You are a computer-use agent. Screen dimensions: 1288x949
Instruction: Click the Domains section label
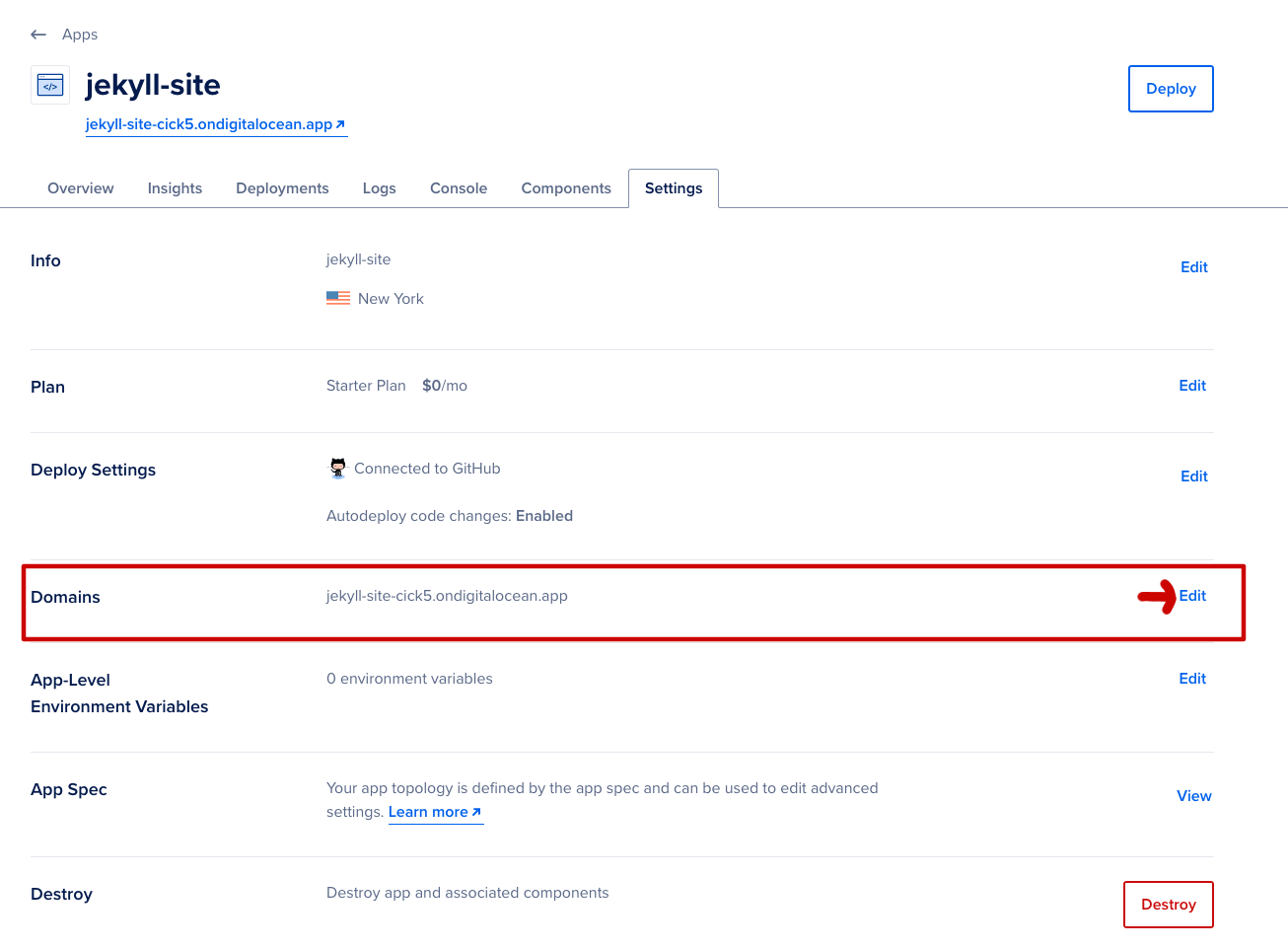pos(65,597)
